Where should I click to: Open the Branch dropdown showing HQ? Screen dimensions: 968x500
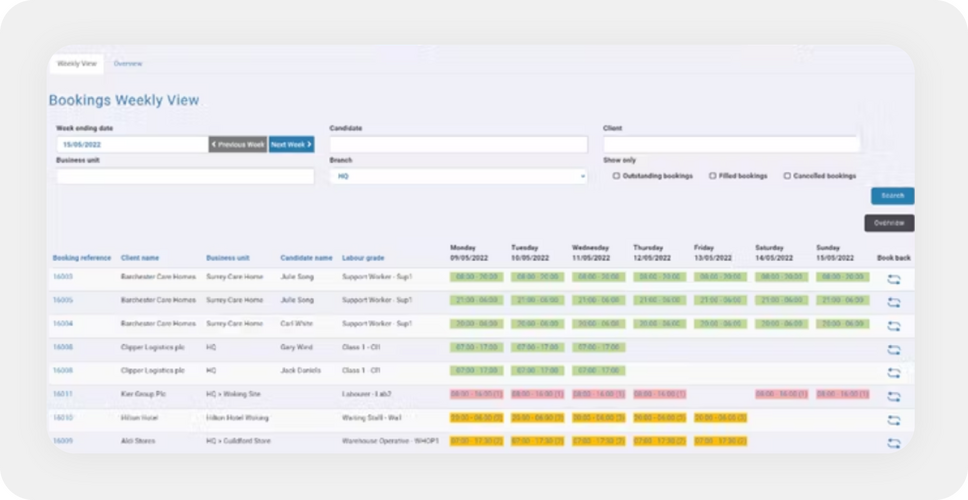(458, 176)
